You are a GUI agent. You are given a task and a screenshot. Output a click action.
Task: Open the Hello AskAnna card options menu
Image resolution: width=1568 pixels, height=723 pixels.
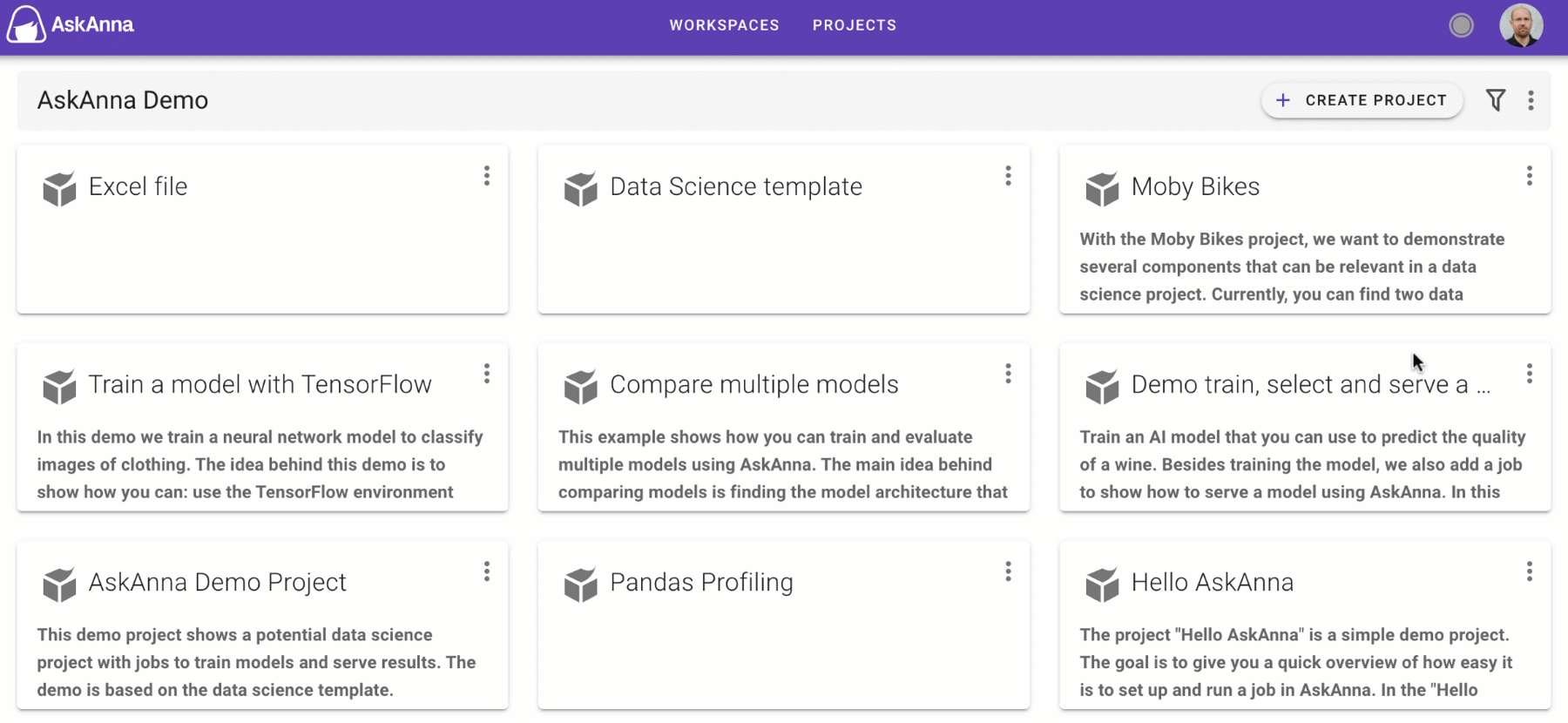tap(1529, 571)
